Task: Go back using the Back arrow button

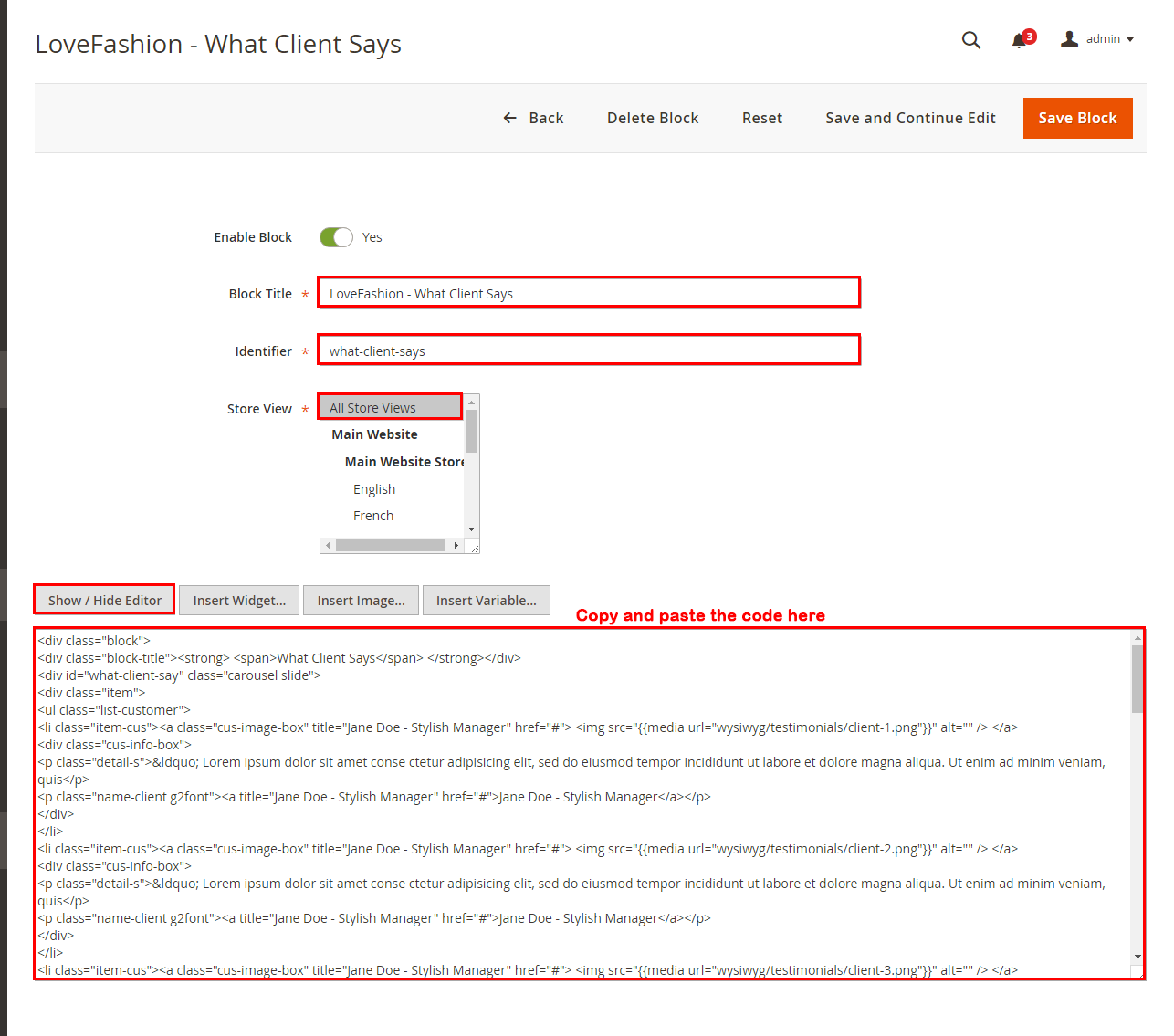Action: 533,118
